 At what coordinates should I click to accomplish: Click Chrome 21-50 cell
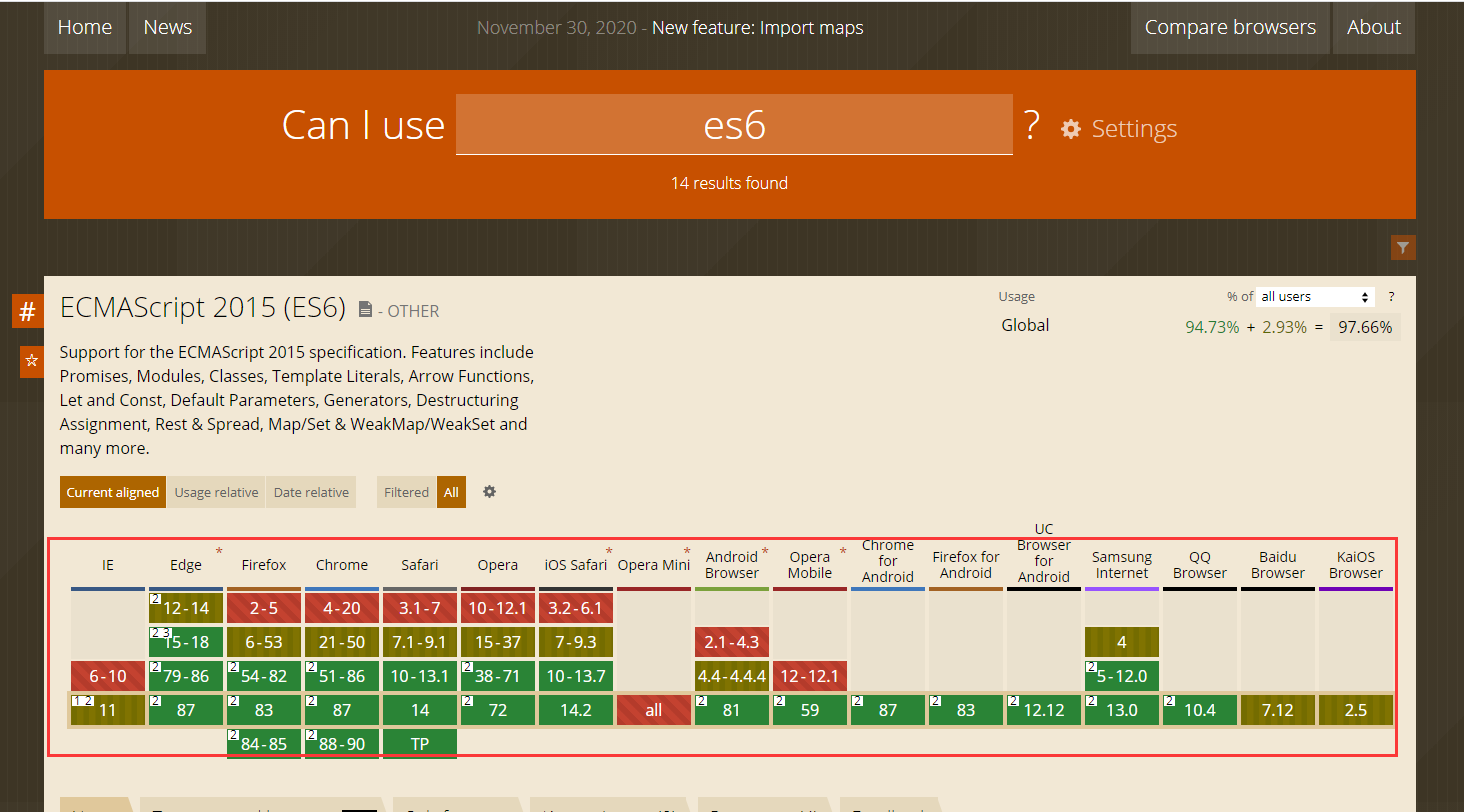click(342, 642)
